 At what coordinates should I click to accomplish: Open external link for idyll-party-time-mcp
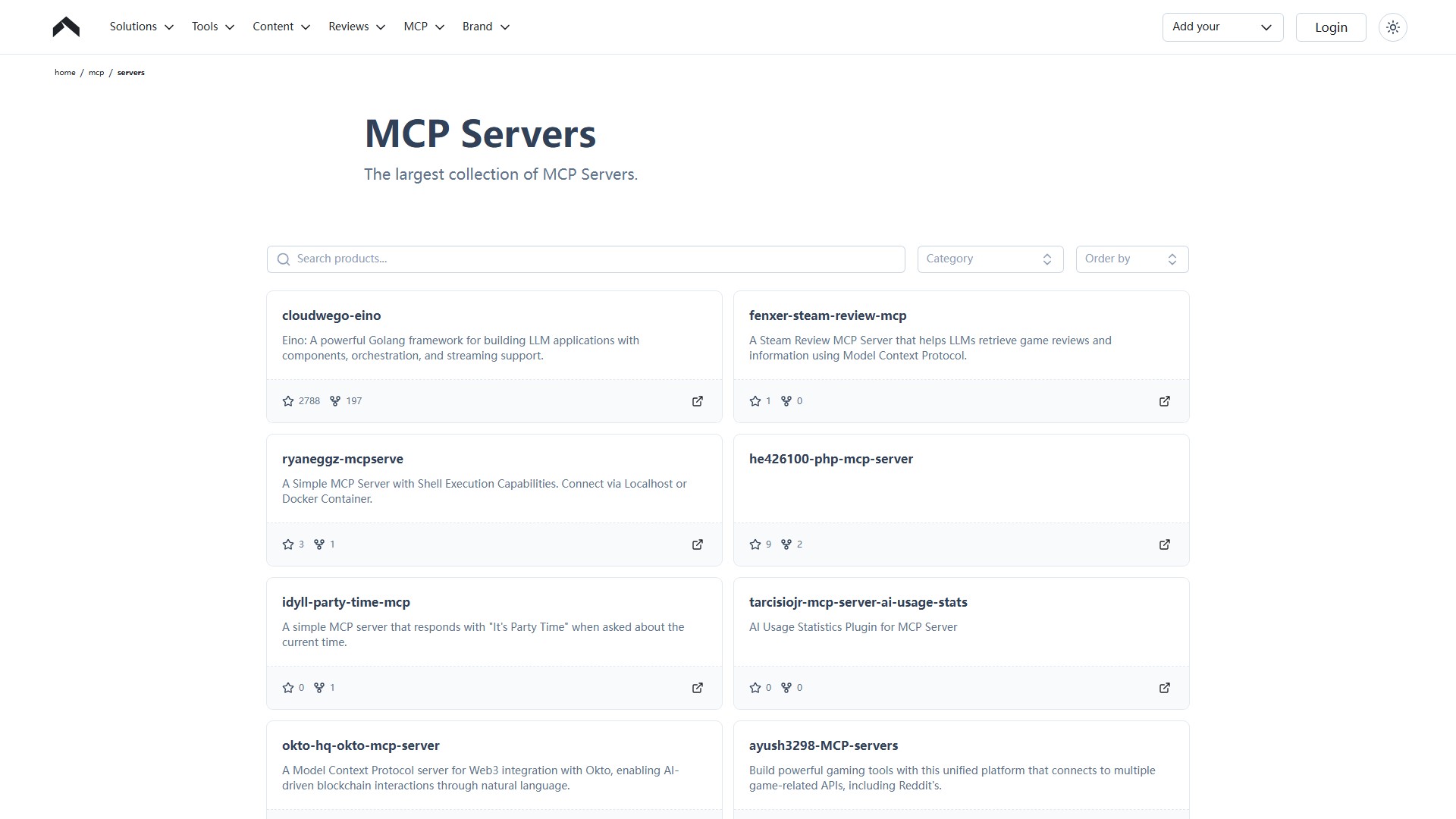tap(697, 688)
